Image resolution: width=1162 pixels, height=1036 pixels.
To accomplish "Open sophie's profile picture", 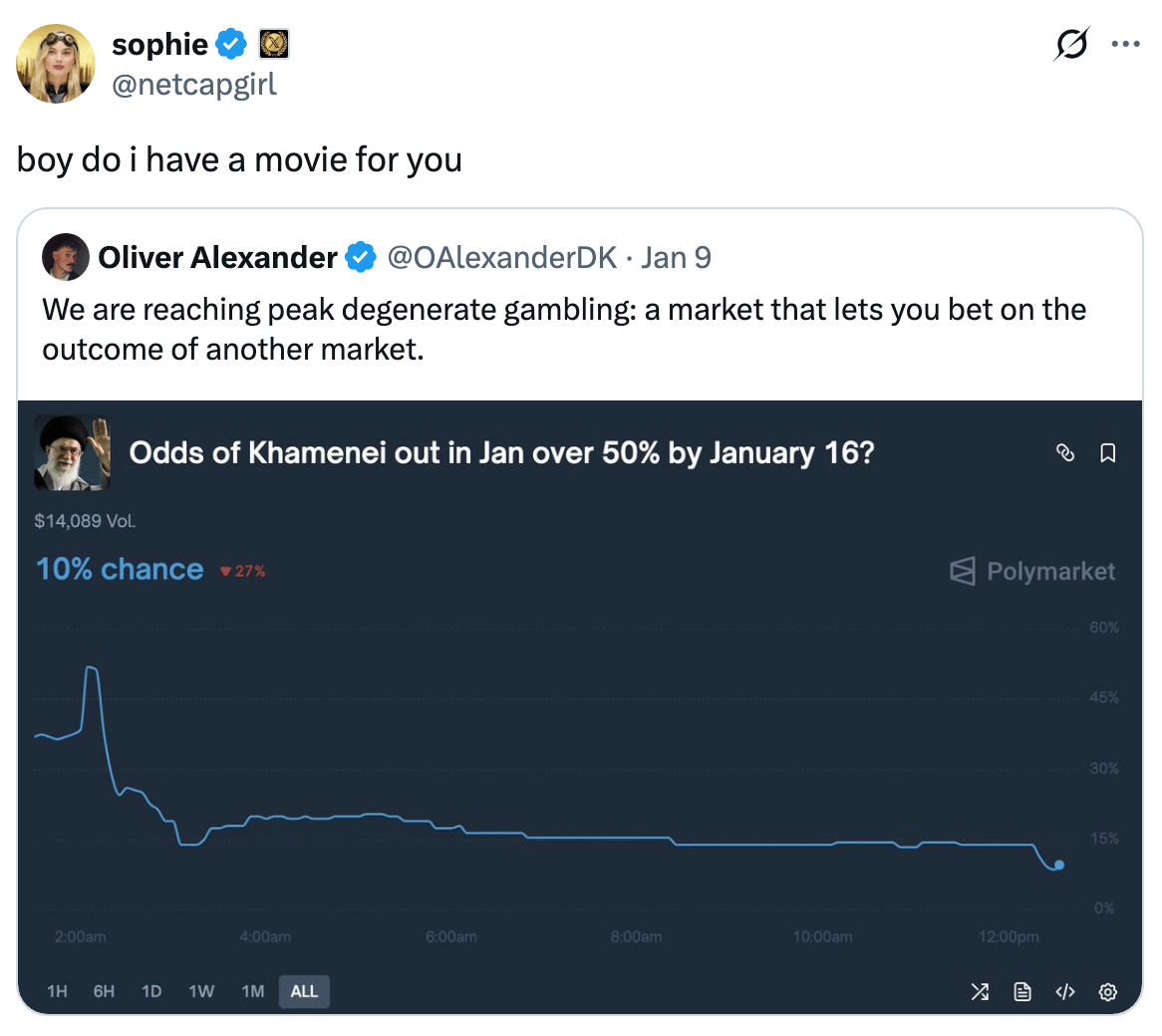I will tap(56, 64).
